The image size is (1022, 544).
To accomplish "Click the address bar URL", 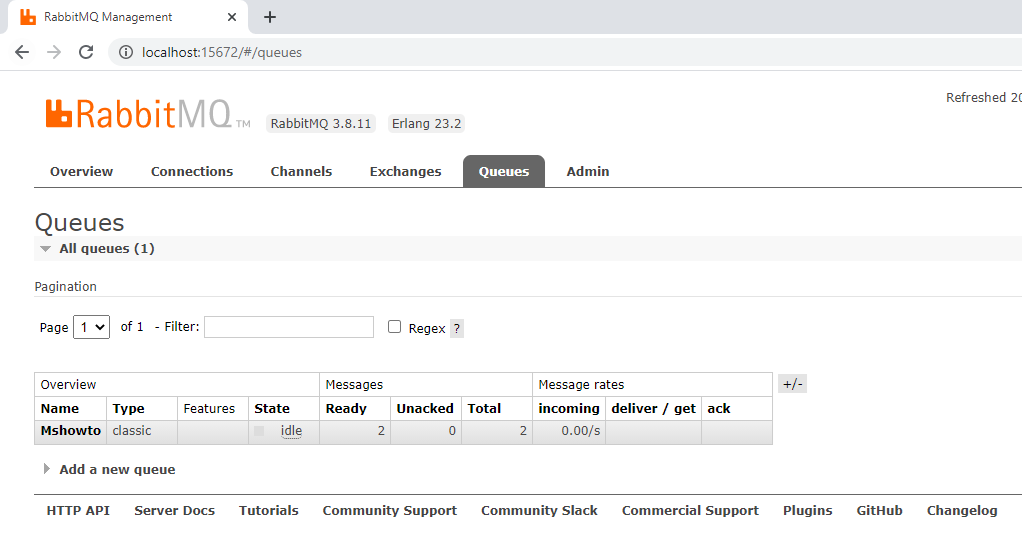I will click(x=222, y=52).
